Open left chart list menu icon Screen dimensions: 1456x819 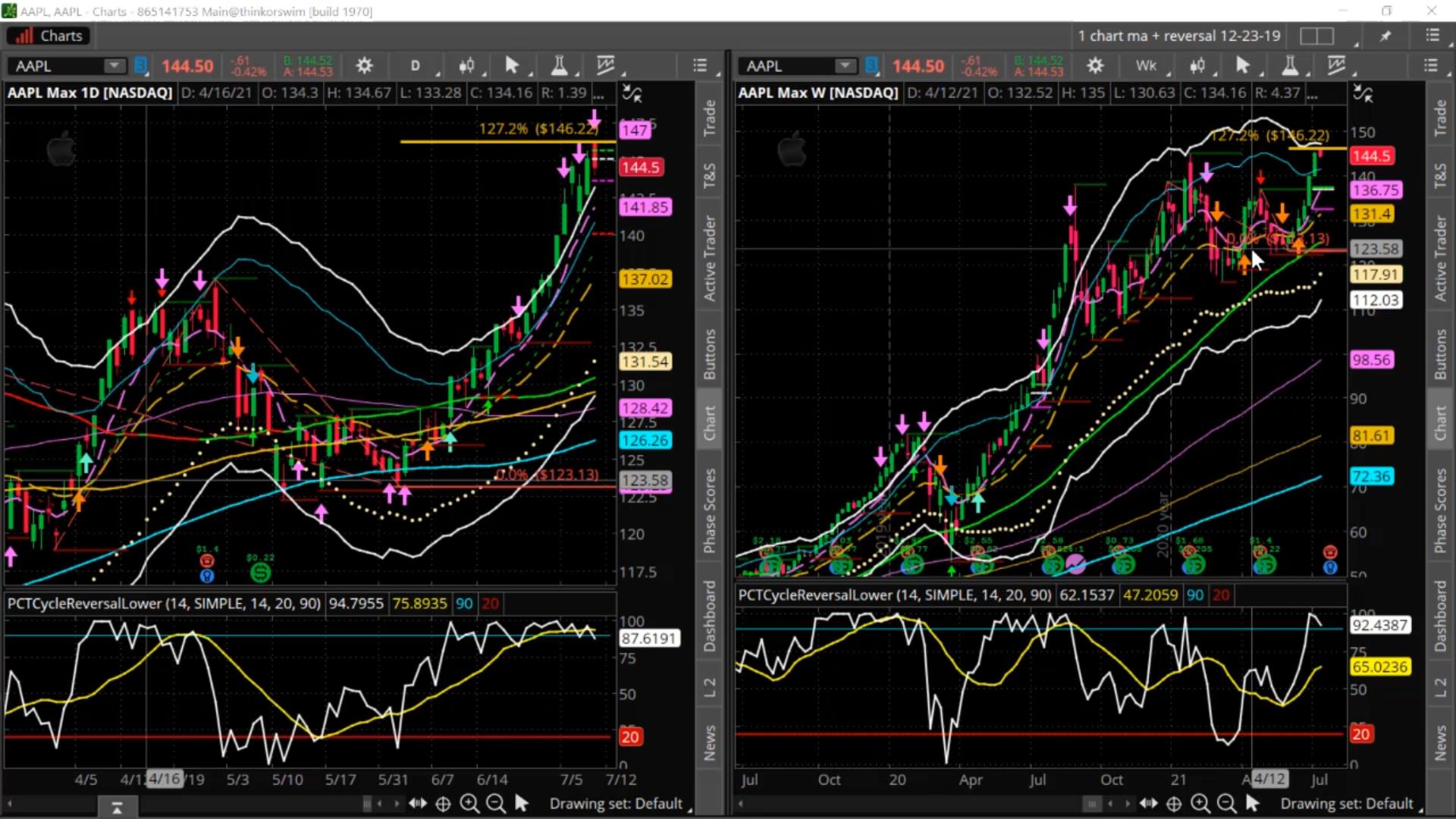pyautogui.click(x=700, y=66)
